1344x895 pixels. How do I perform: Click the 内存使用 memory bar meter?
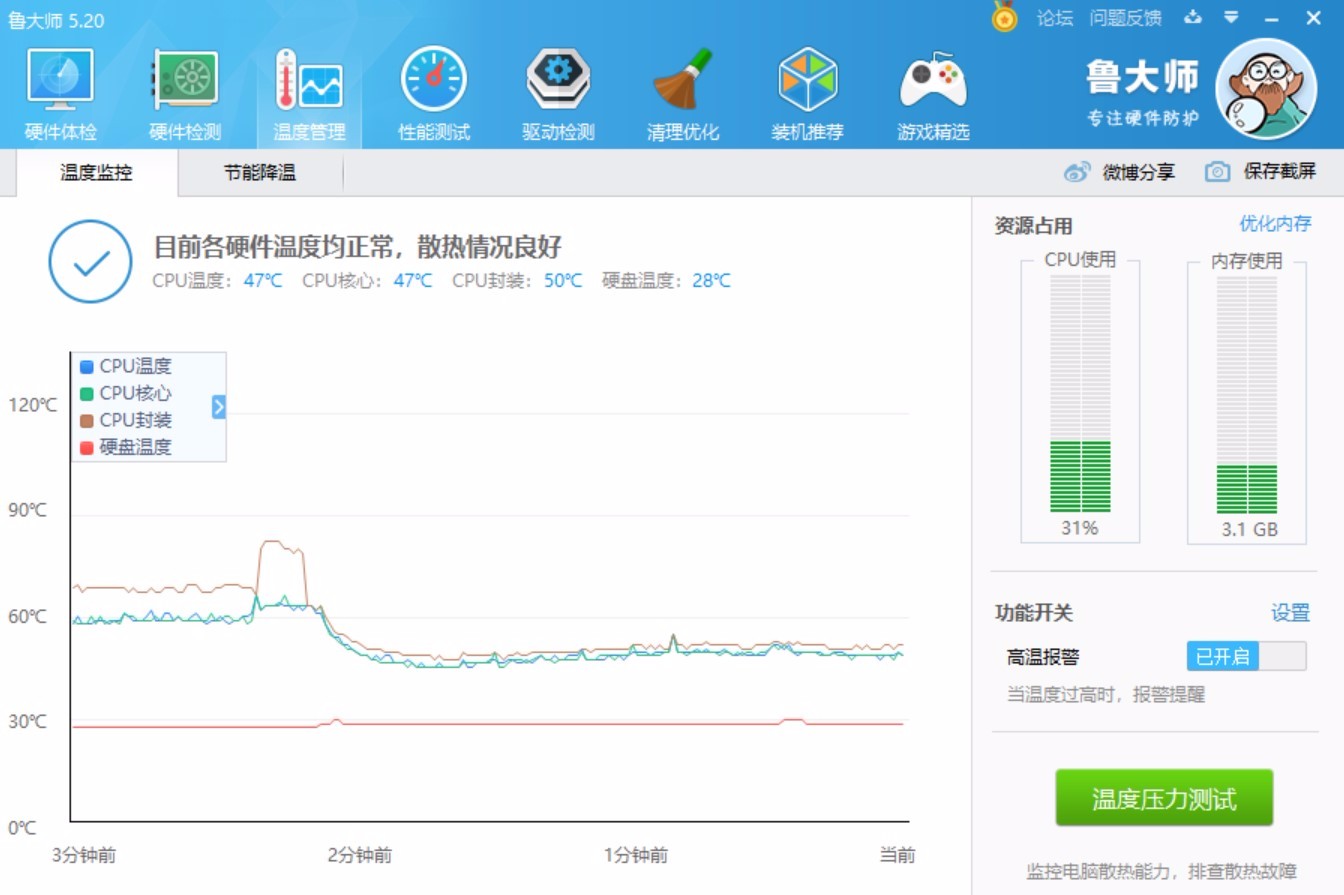pos(1246,394)
